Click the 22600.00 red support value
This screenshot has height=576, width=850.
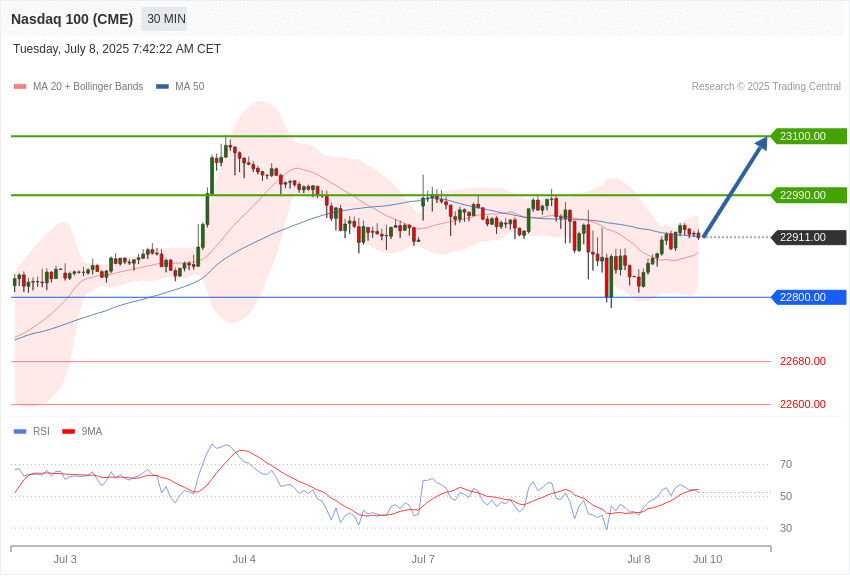pos(803,404)
